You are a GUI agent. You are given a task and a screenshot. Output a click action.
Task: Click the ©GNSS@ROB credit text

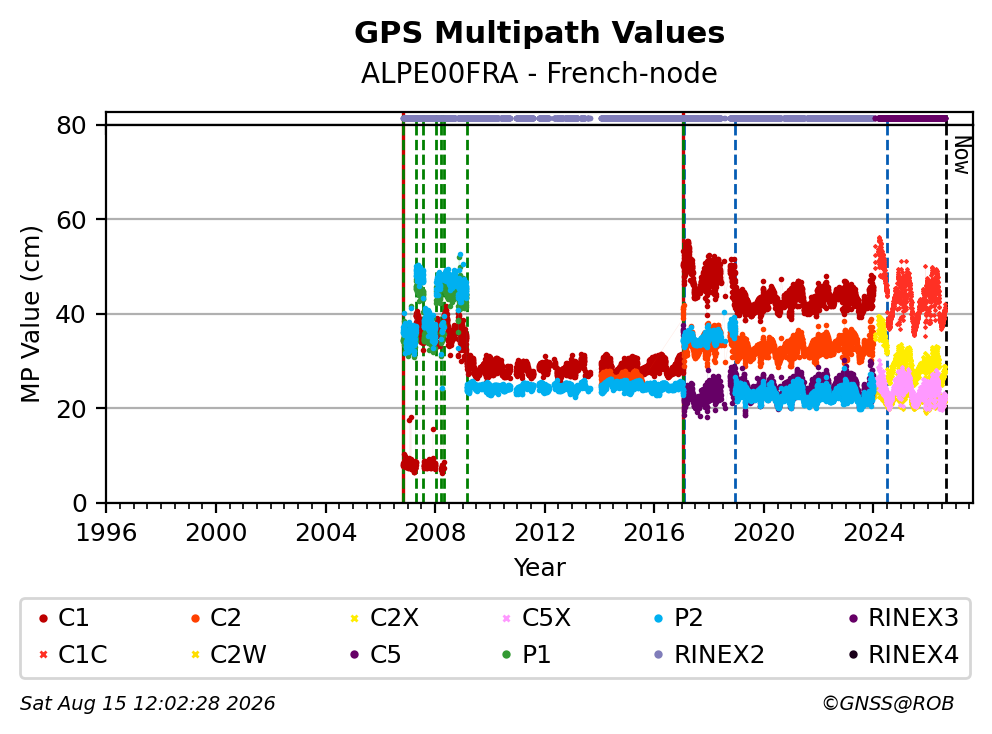coord(888,704)
